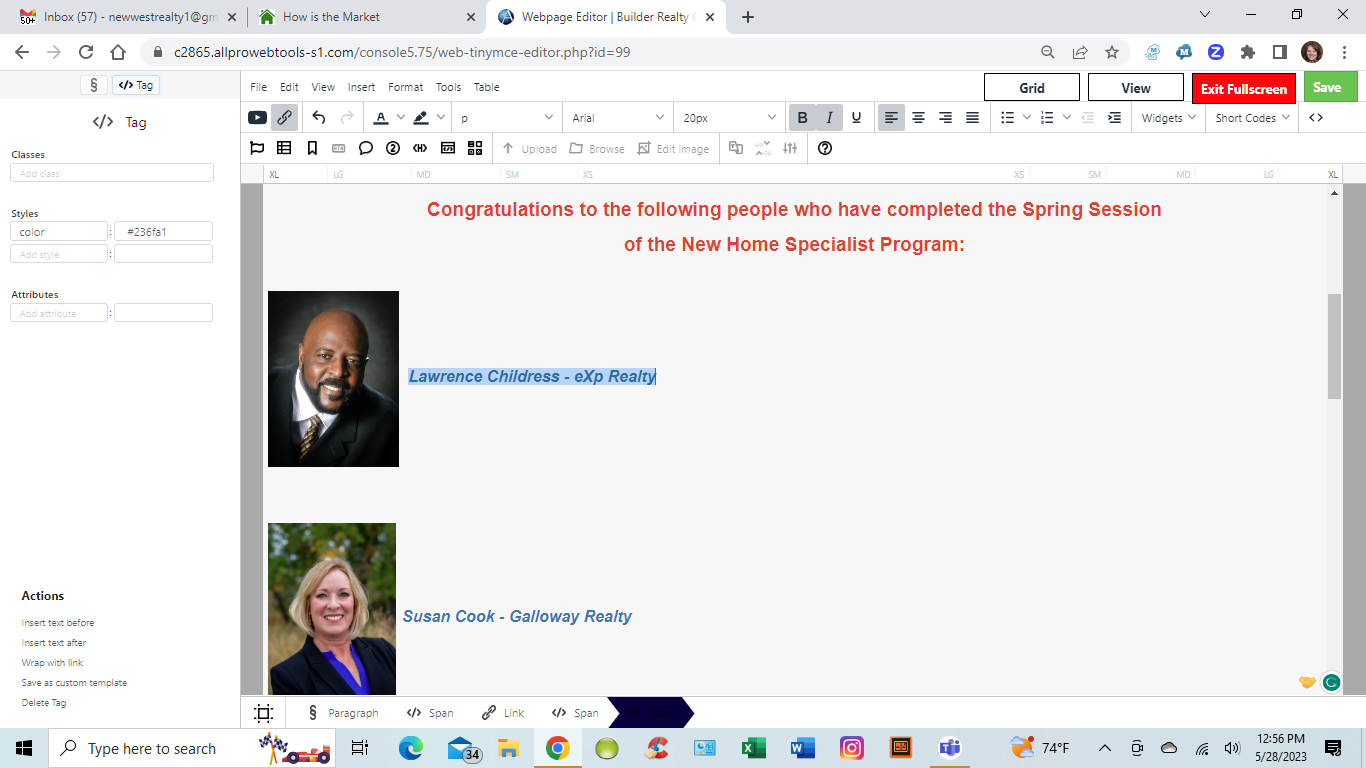Toggle italic formatting
Image resolution: width=1366 pixels, height=768 pixels.
tap(829, 118)
